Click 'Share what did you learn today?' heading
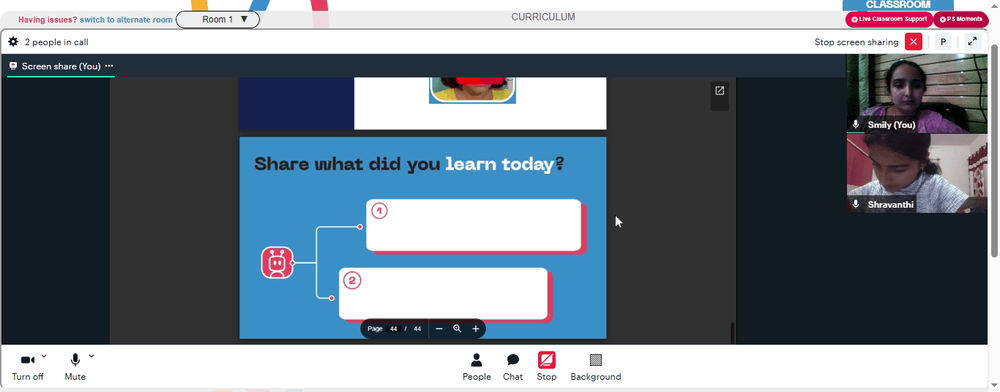This screenshot has width=1000, height=392. tap(409, 164)
